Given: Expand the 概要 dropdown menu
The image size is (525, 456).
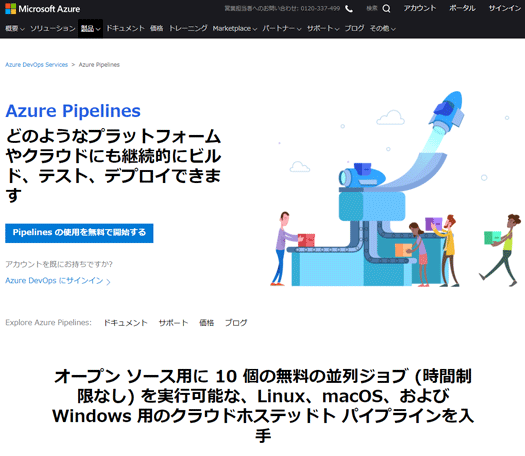Looking at the screenshot, I should [x=15, y=28].
